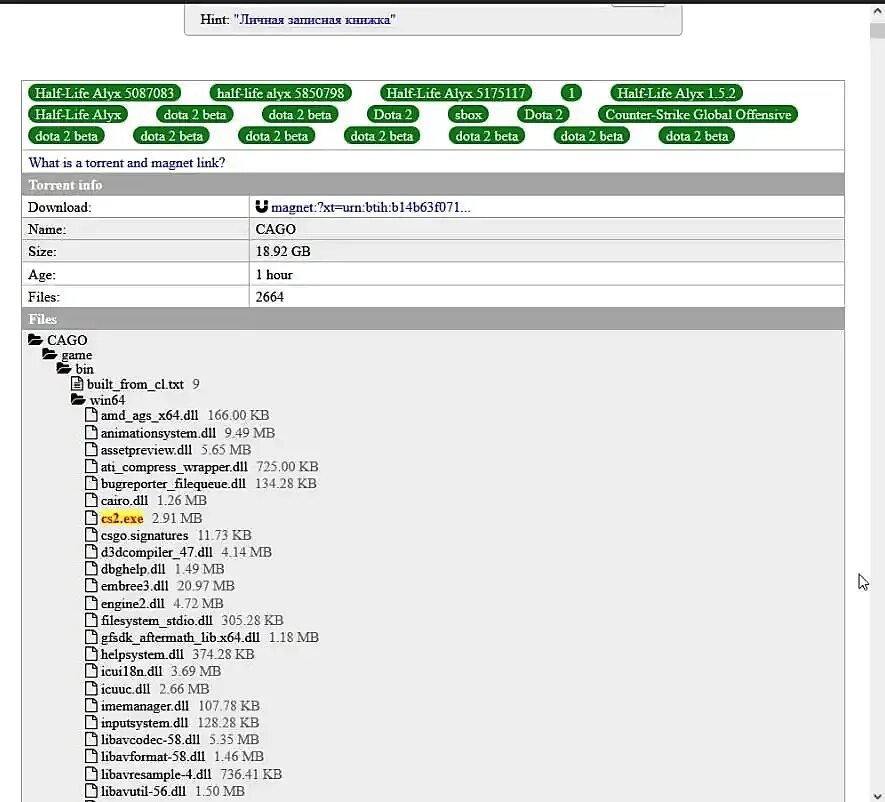The image size is (885, 802).
Task: Click the file icon of cairo.dll
Action: pos(91,500)
